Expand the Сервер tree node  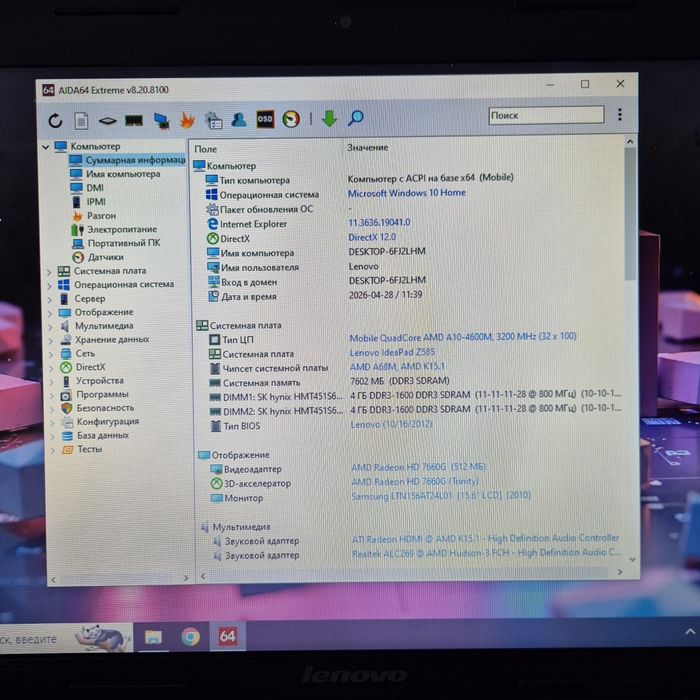pos(50,299)
